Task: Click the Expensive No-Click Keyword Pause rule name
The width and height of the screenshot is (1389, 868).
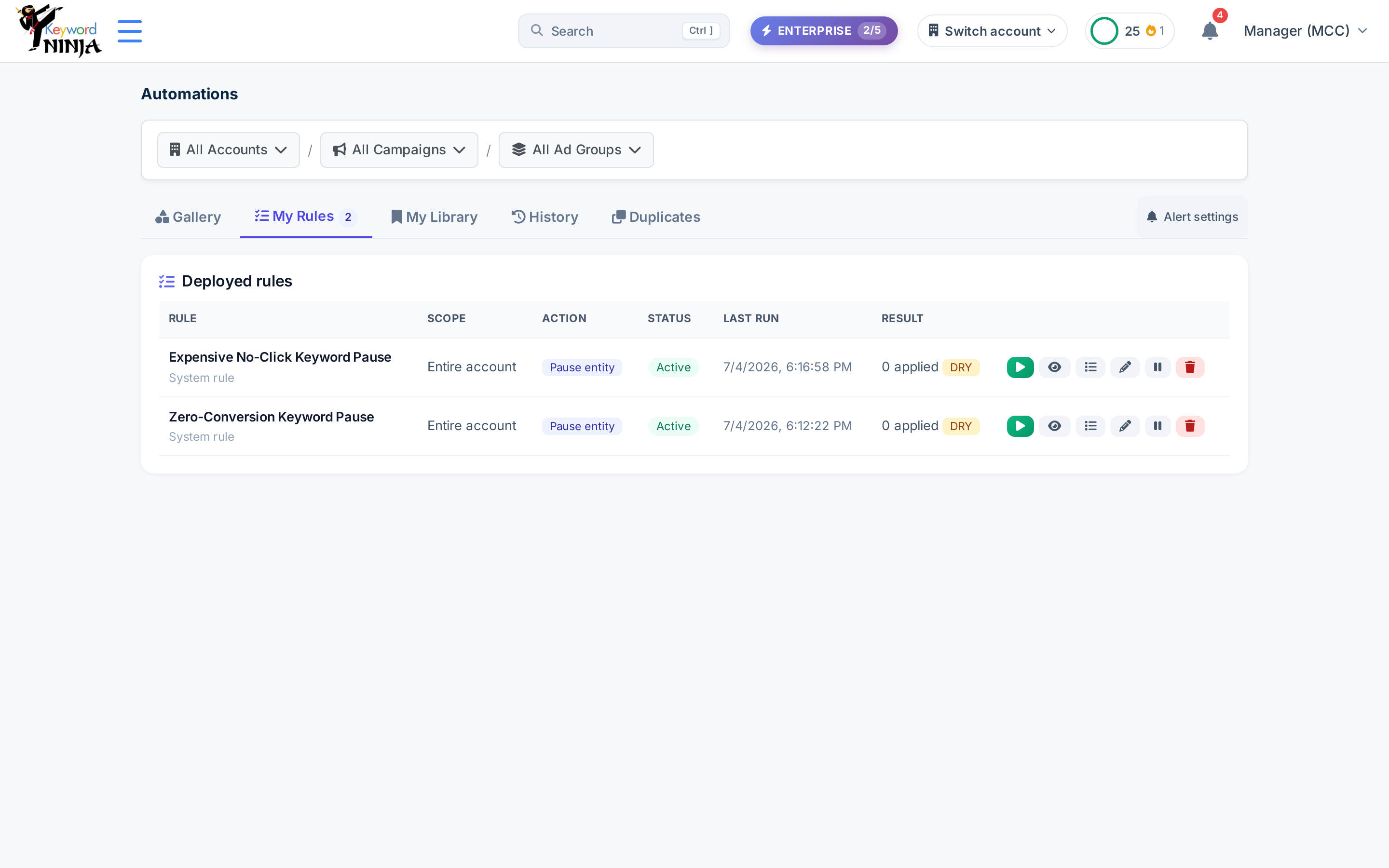Action: coord(280,357)
